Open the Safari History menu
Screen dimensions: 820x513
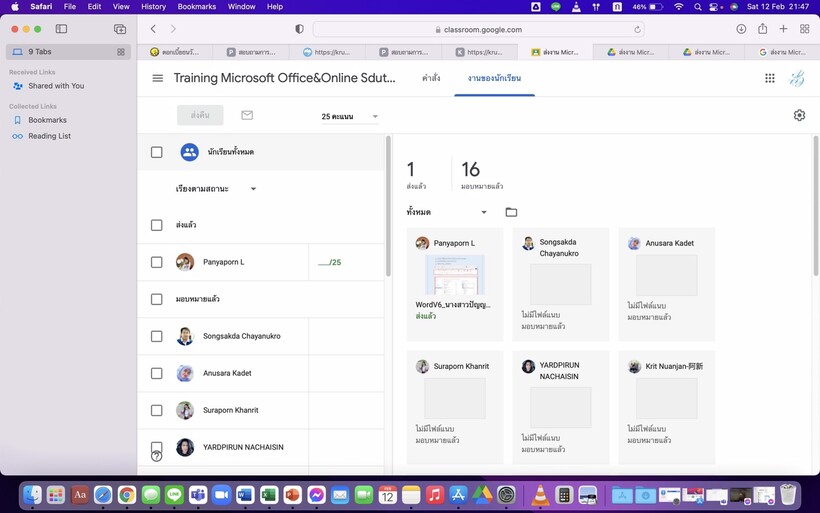(153, 7)
